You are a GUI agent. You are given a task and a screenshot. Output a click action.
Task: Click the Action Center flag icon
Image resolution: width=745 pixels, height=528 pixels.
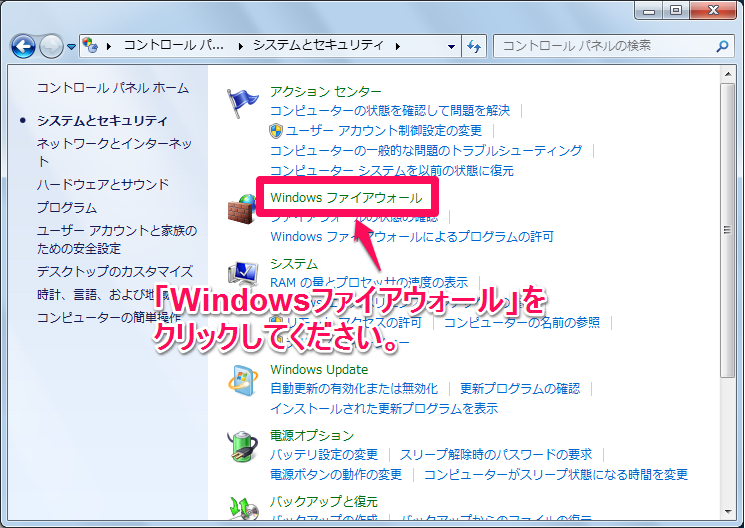point(242,103)
